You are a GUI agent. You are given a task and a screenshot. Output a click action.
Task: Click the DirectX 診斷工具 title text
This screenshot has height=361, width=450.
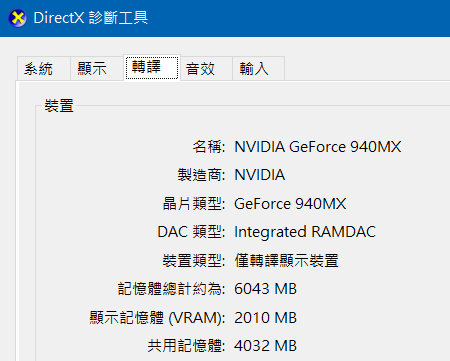coord(91,18)
